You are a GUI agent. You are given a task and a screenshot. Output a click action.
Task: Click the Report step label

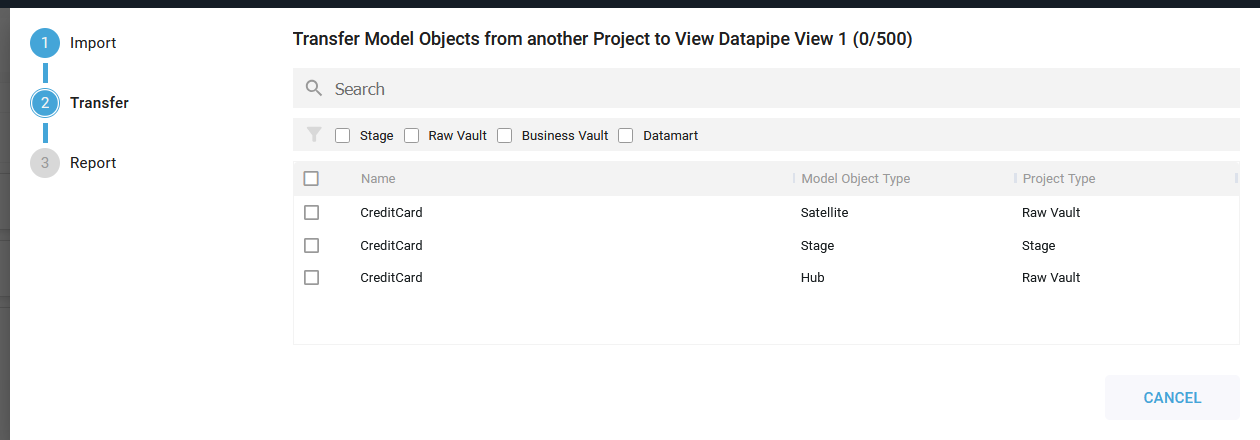[x=93, y=163]
